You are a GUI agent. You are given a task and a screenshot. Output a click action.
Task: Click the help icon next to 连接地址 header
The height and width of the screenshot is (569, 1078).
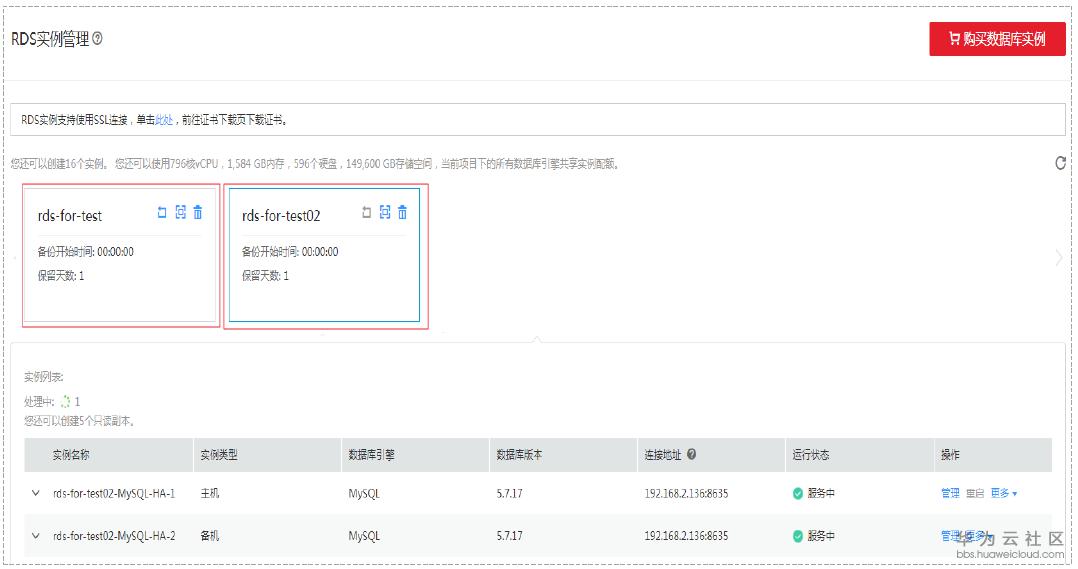[x=692, y=454]
